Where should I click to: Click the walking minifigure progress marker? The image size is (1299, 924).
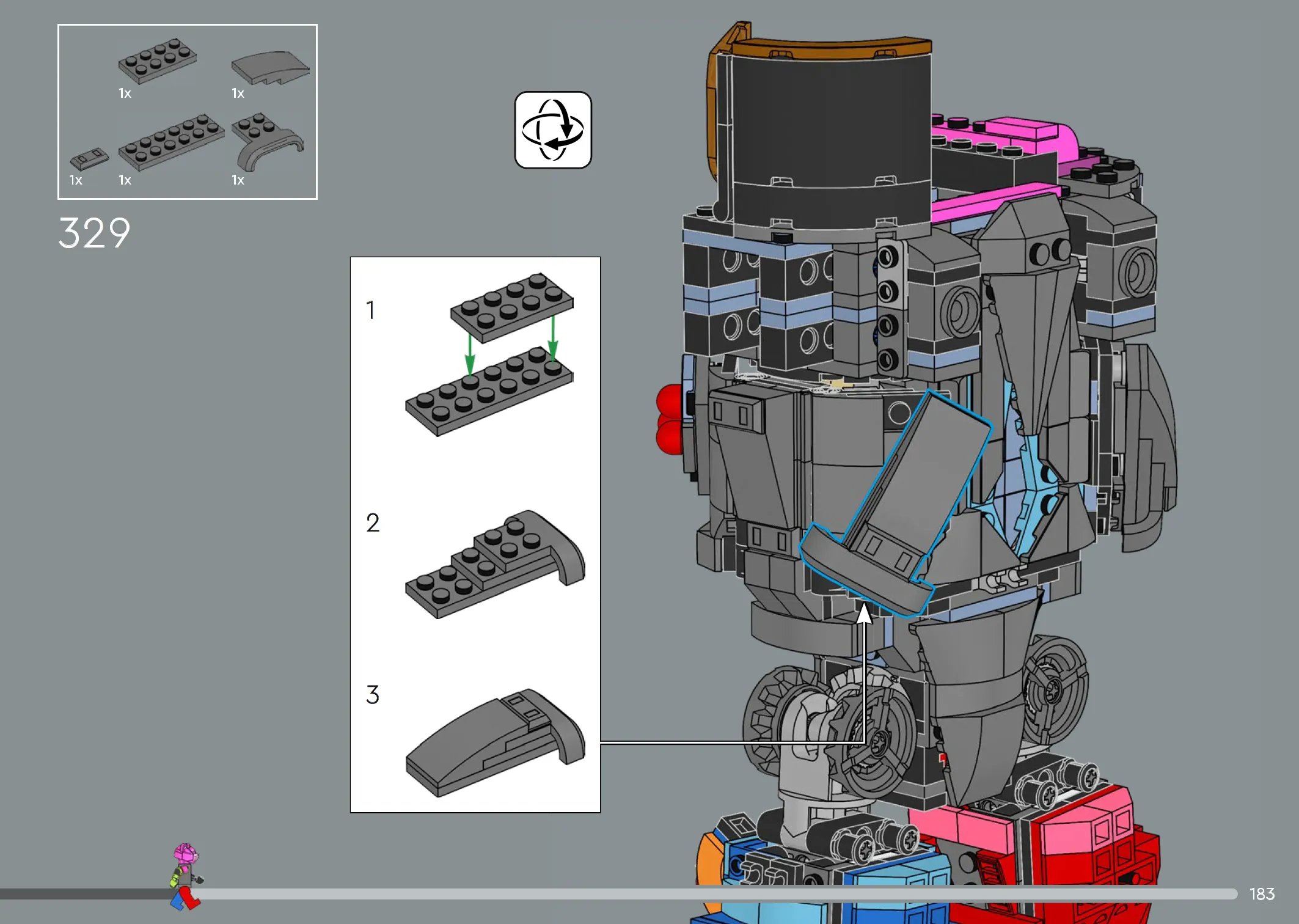click(186, 877)
